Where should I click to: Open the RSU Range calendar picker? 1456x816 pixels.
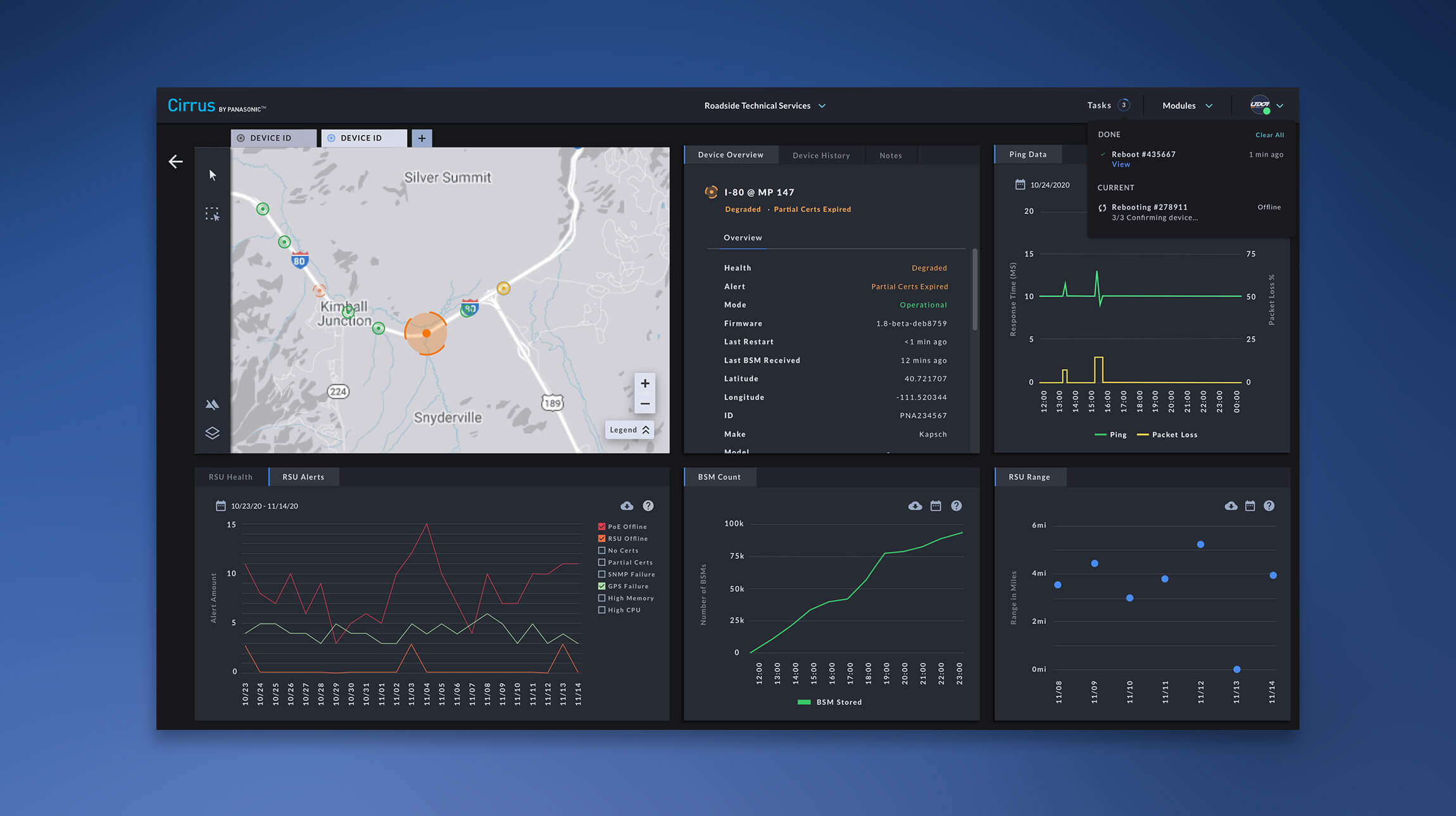pyautogui.click(x=1250, y=506)
